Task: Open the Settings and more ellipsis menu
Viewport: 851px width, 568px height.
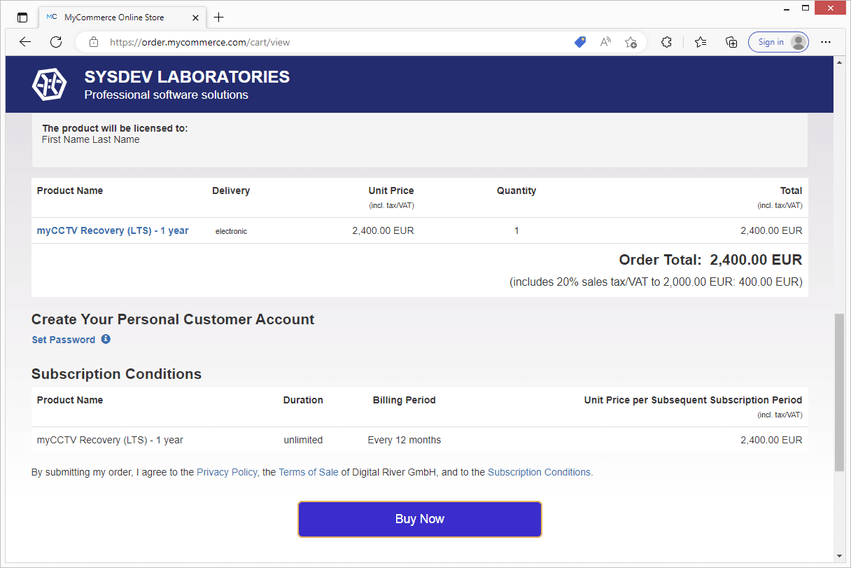Action: (826, 42)
